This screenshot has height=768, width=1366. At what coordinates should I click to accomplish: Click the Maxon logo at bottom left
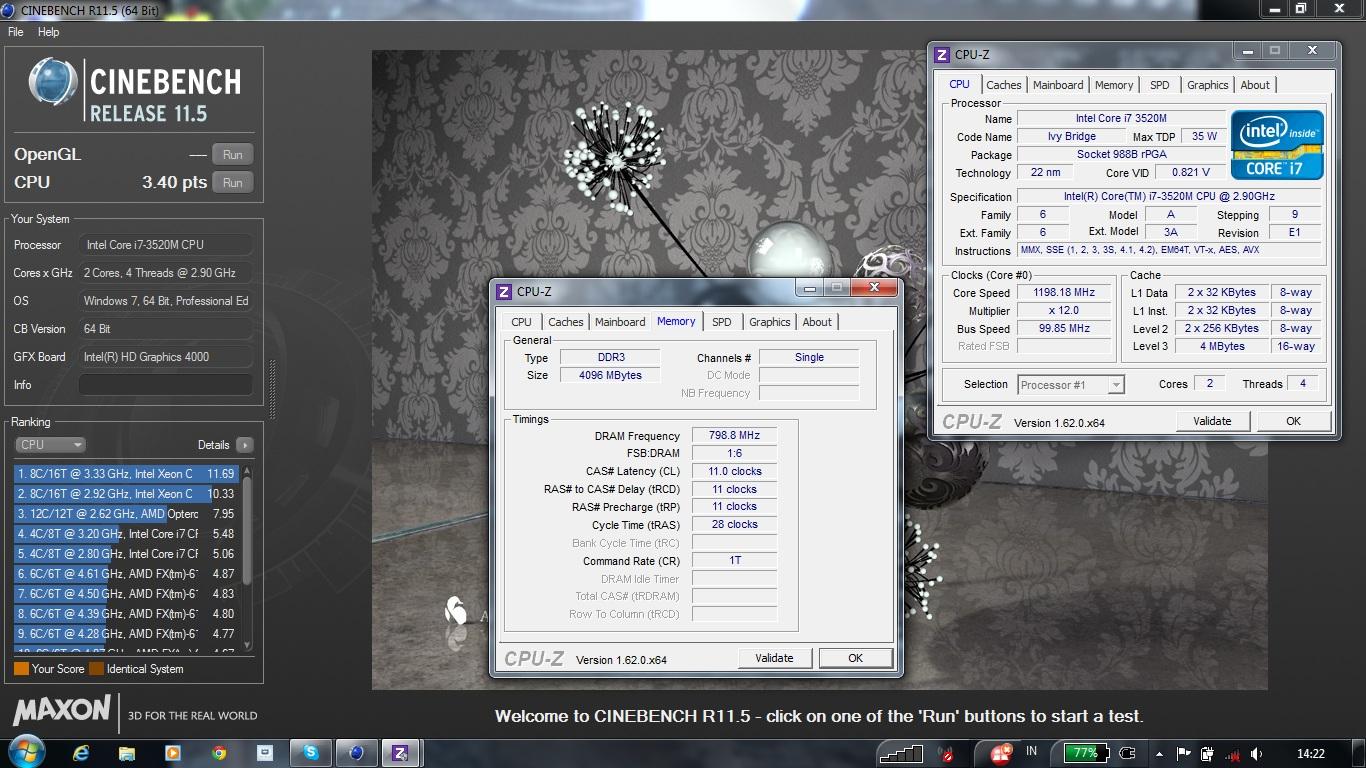pyautogui.click(x=61, y=711)
